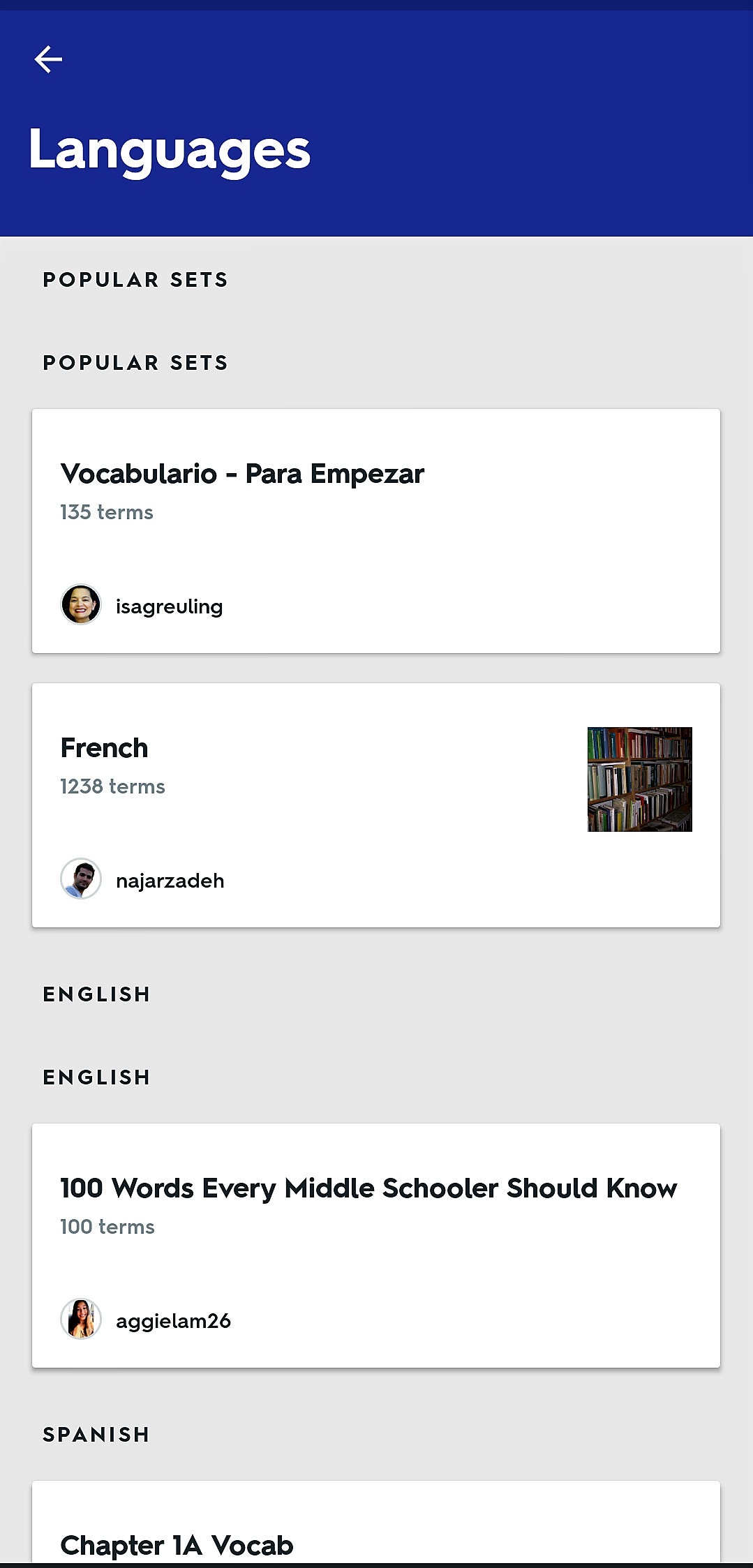Tap the back arrow icon
The image size is (753, 1568).
(47, 59)
